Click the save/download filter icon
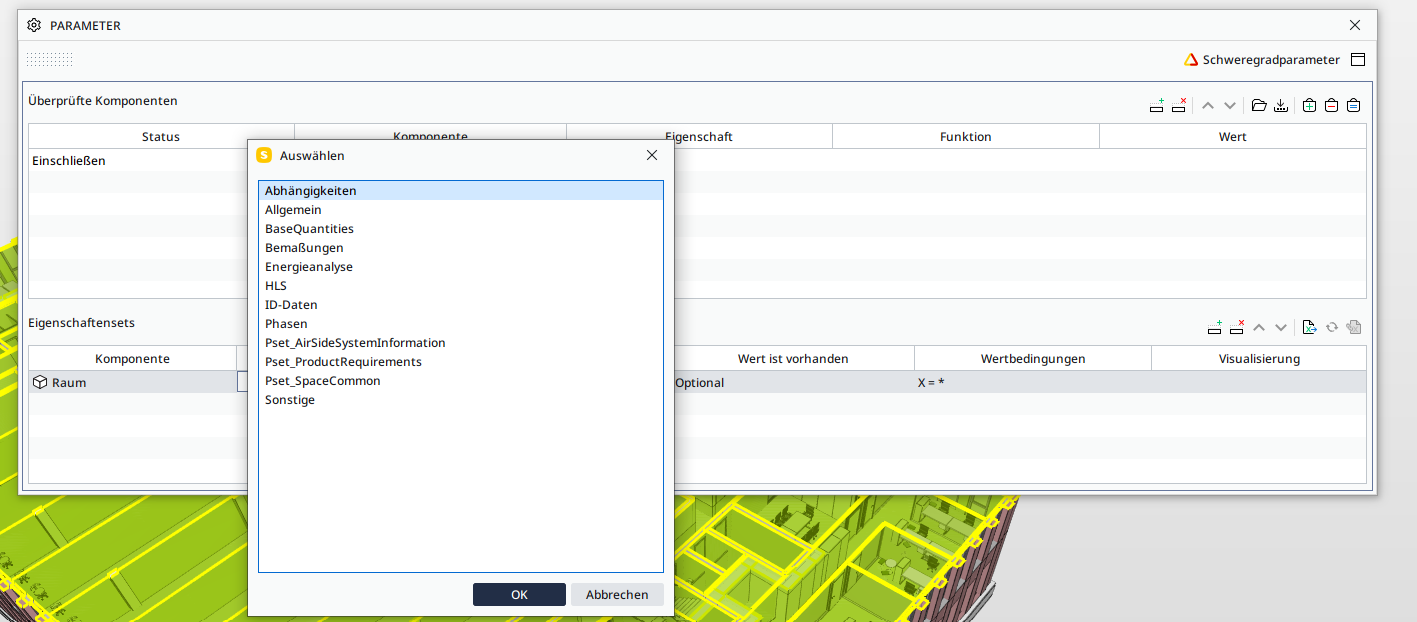 [x=1281, y=105]
